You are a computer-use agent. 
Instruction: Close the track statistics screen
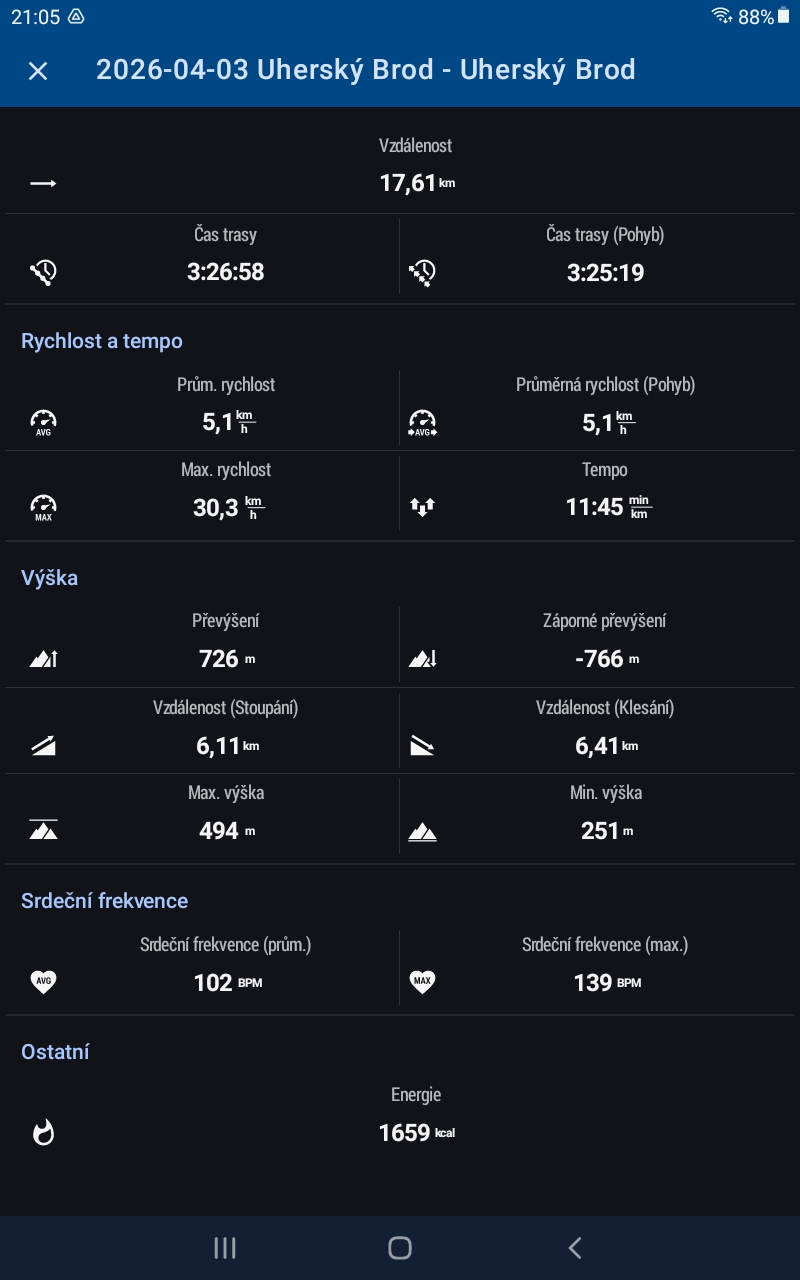pos(38,71)
